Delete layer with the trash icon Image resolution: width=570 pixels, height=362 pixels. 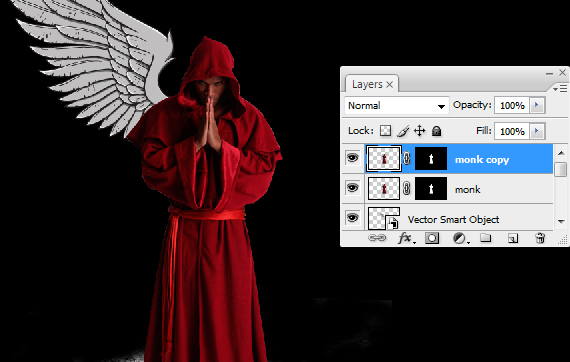tap(540, 238)
